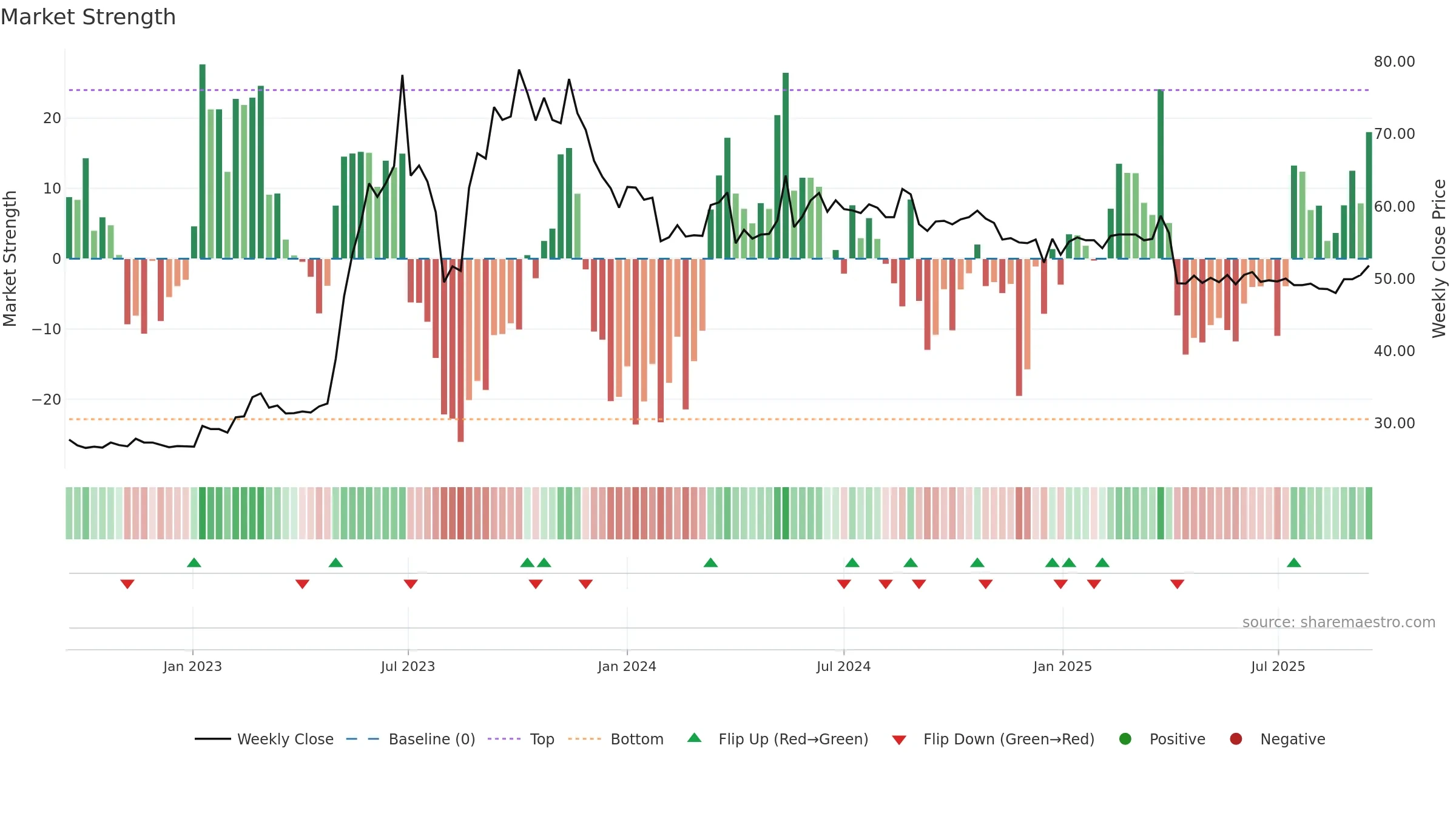Click the green Positive dot in the legend

(x=1125, y=739)
